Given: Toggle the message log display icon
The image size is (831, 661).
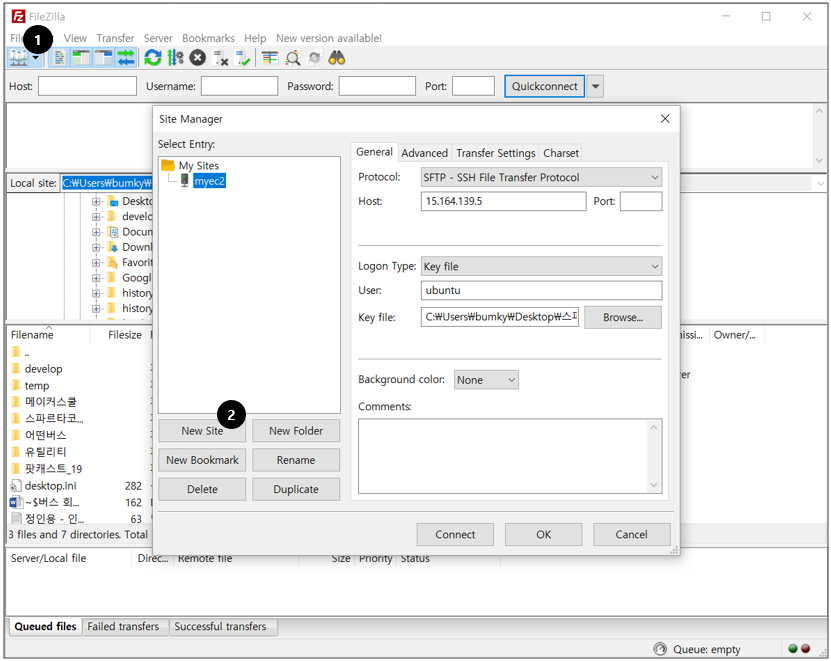Looking at the screenshot, I should (x=59, y=58).
